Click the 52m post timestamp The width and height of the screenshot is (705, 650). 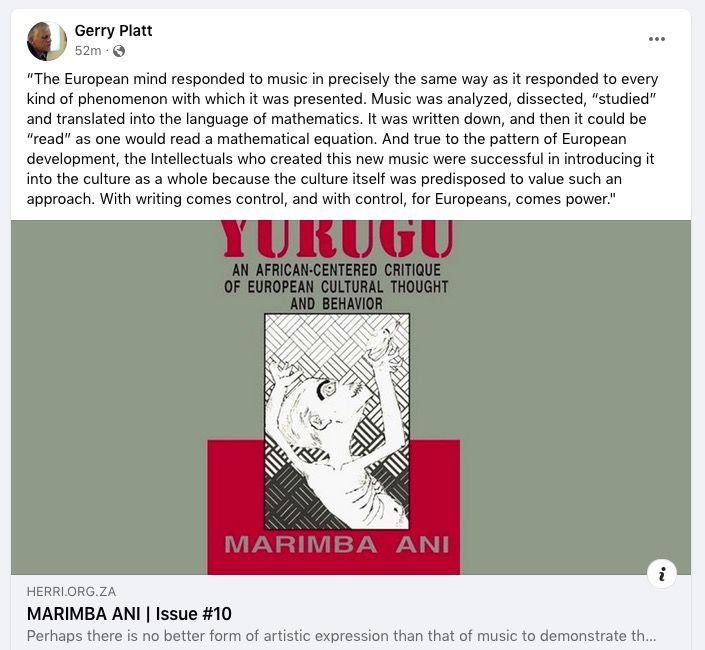pos(88,51)
